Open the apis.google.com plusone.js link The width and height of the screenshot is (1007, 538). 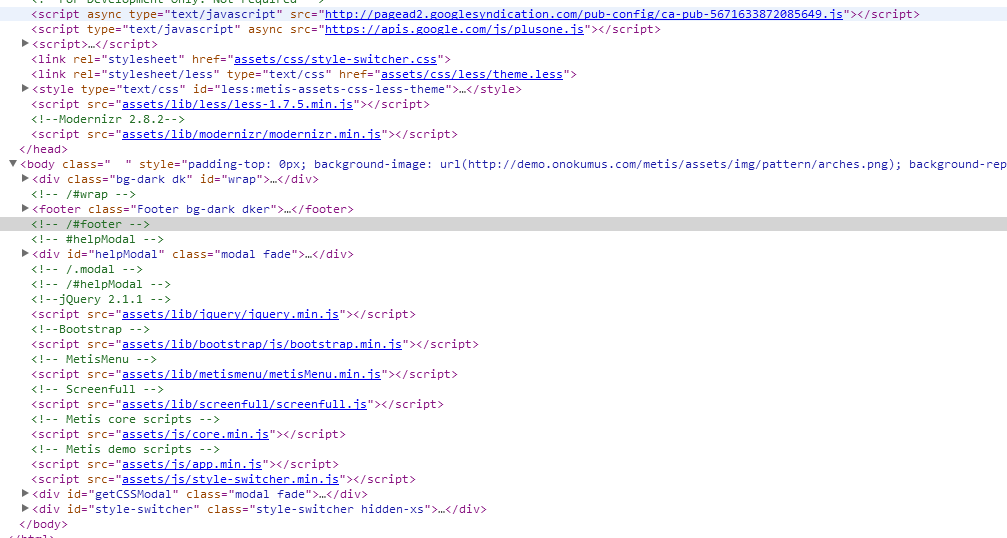pyautogui.click(x=454, y=29)
